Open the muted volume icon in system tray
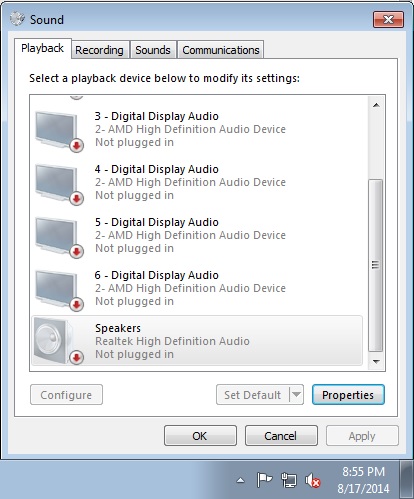Viewport: 414px width, 499px height. click(312, 481)
